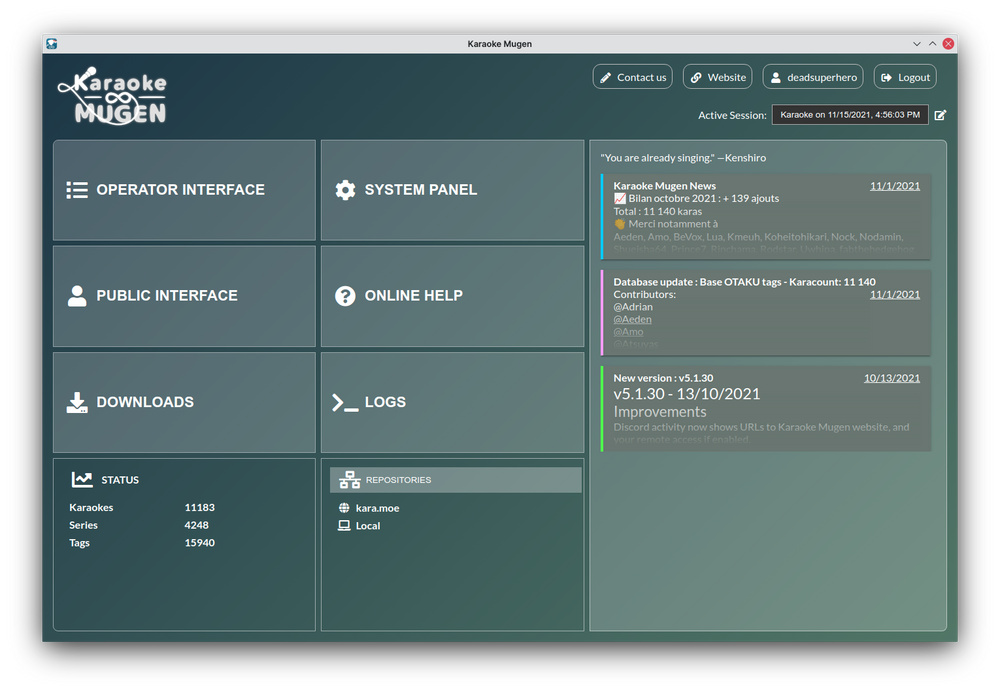Click the person icon beside Public Interface

77,296
